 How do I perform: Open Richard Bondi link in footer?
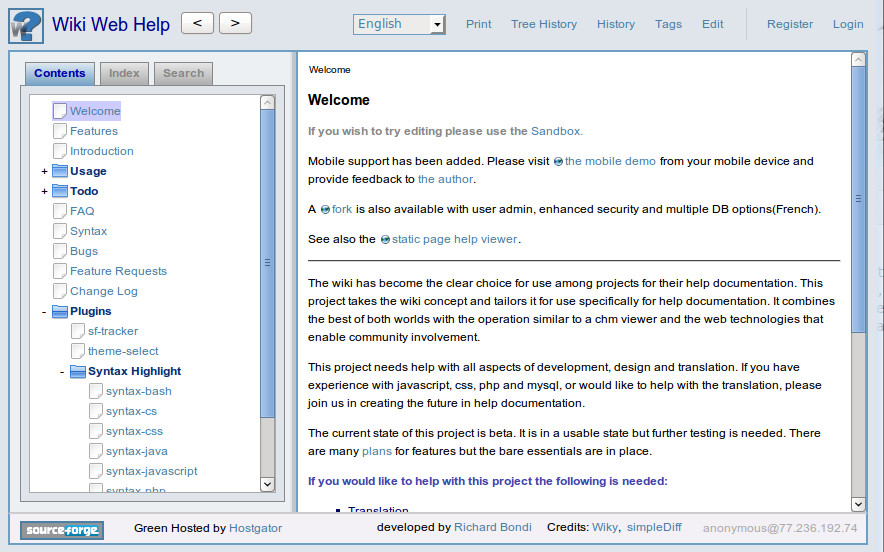click(493, 527)
